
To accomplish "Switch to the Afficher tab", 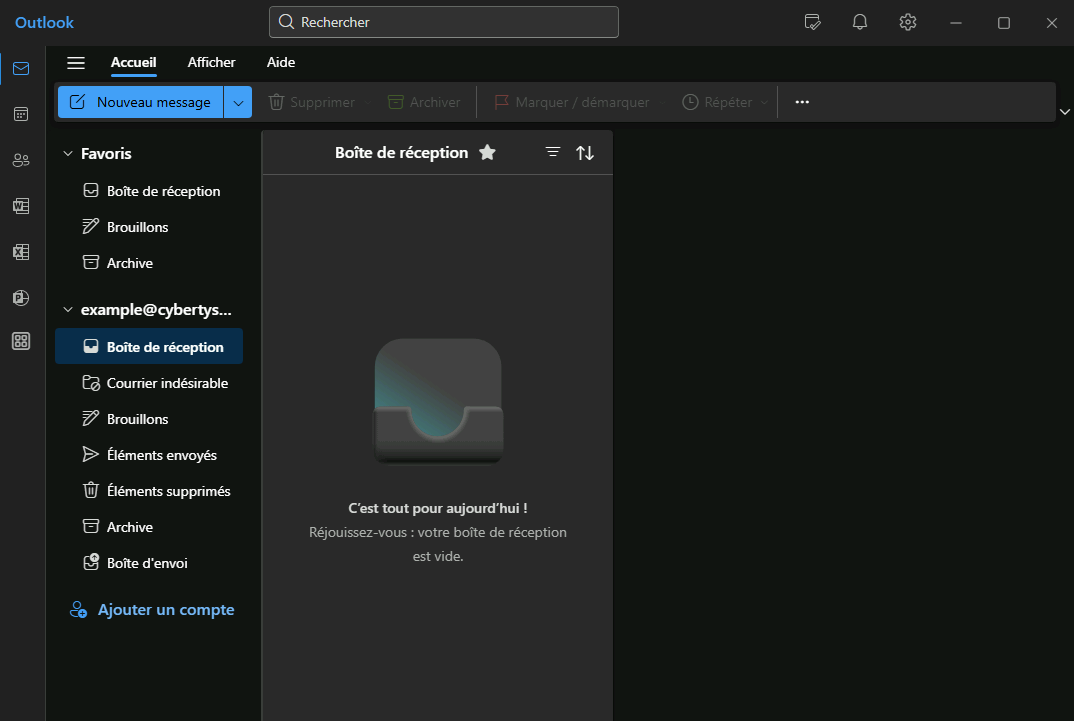I will 211,62.
